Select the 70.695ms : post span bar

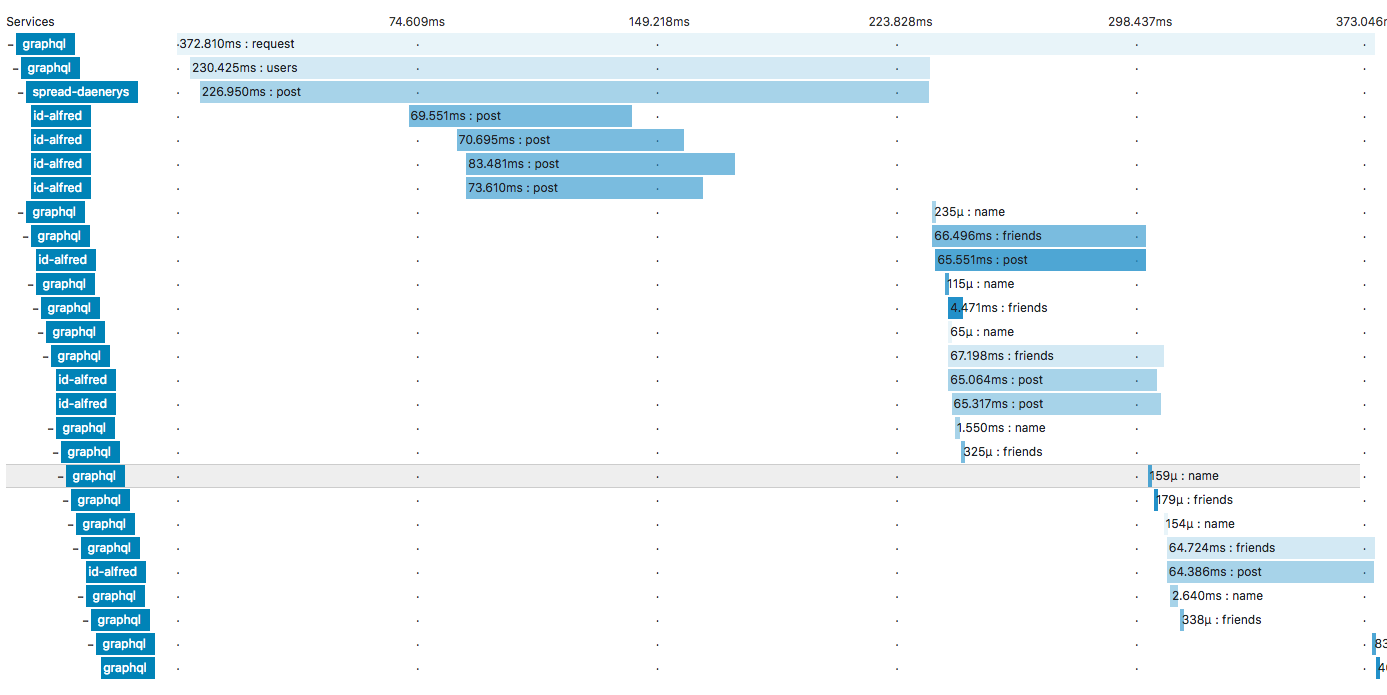[x=570, y=140]
